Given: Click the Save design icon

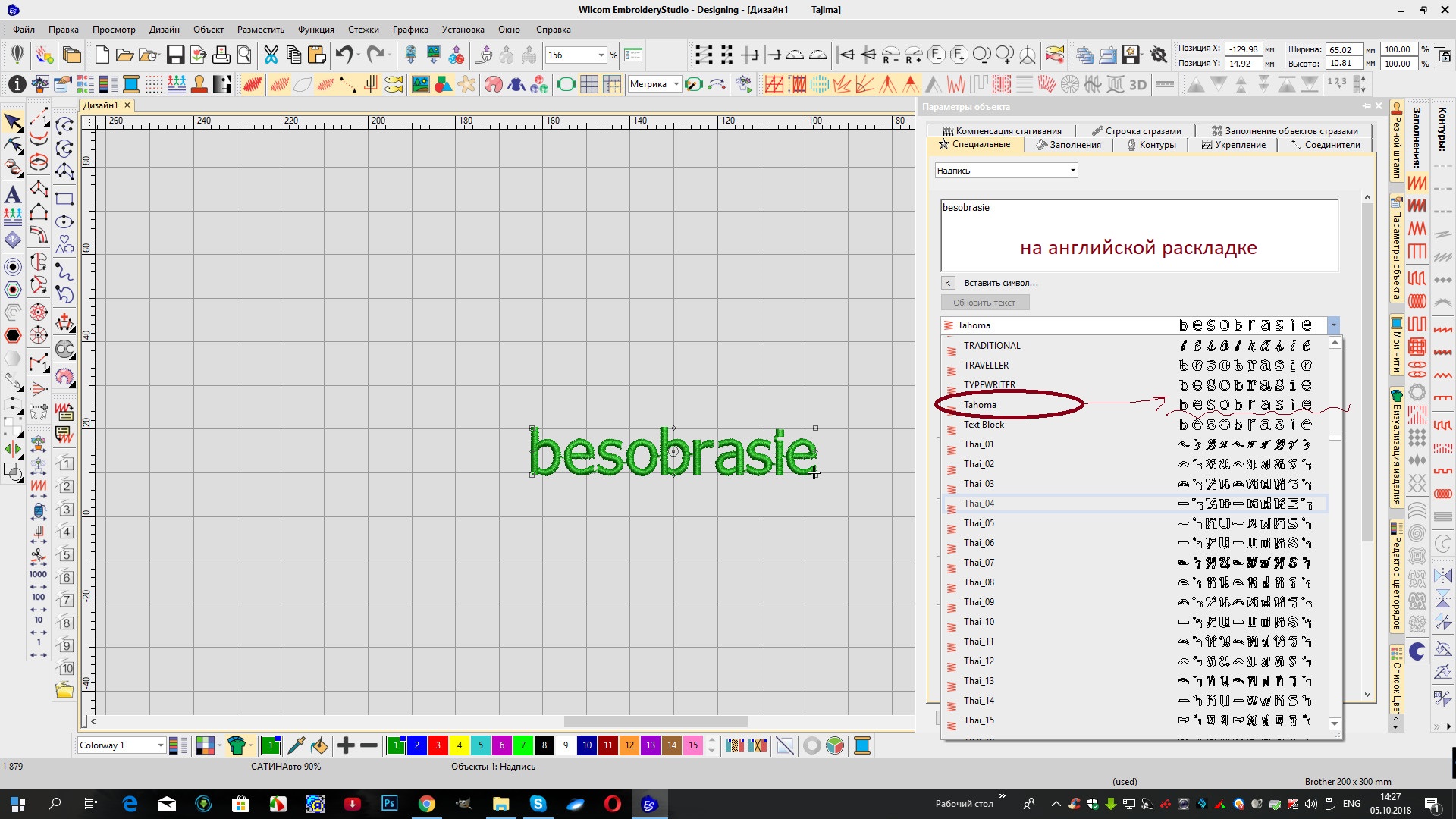Looking at the screenshot, I should (x=175, y=55).
